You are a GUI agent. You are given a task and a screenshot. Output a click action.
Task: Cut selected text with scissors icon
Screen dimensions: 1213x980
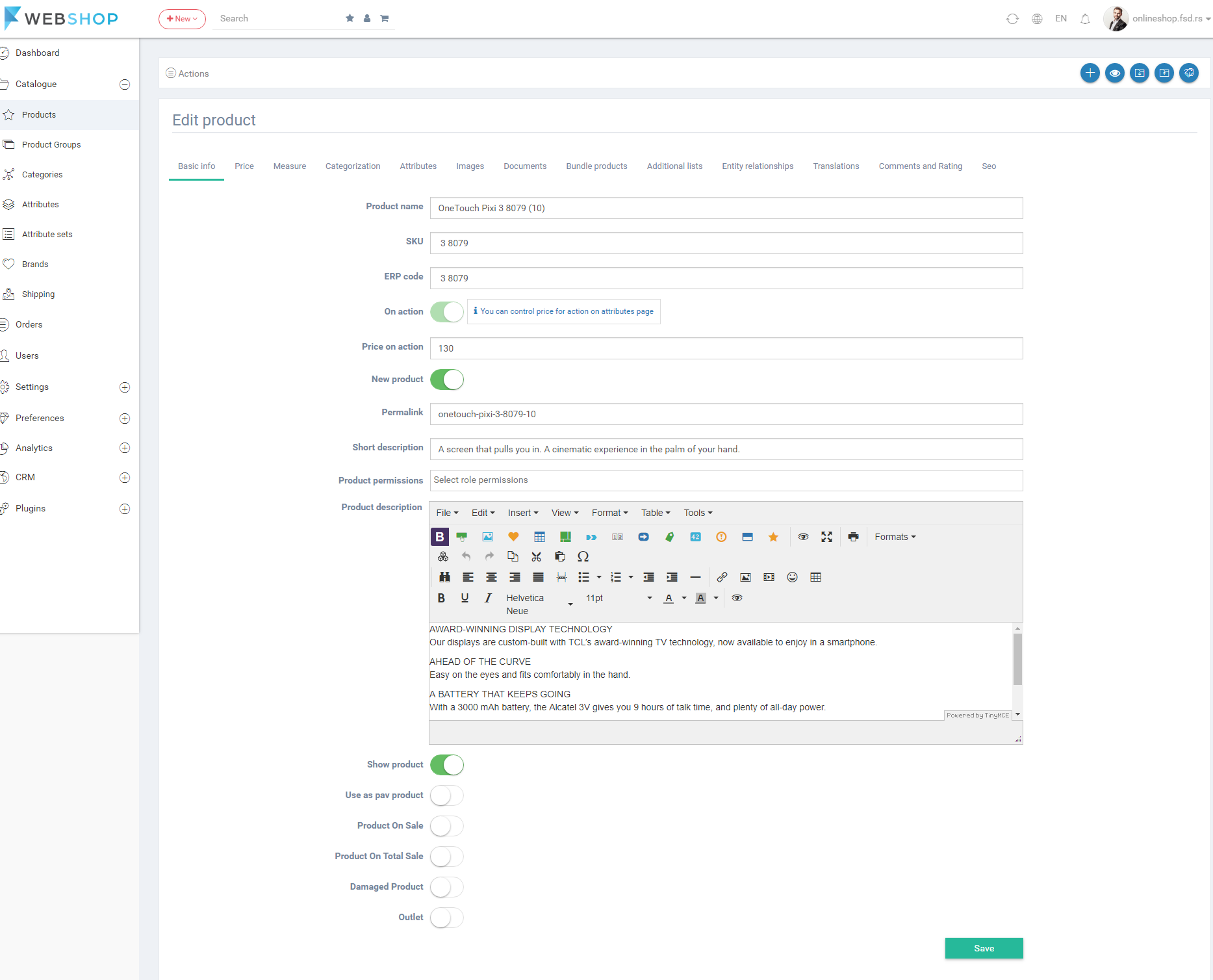point(536,556)
